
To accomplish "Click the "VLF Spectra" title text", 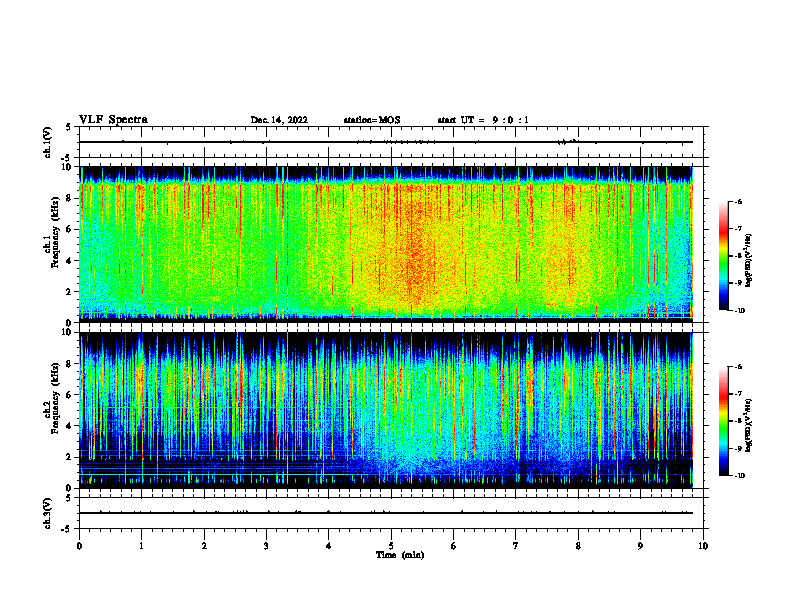I will pos(113,120).
